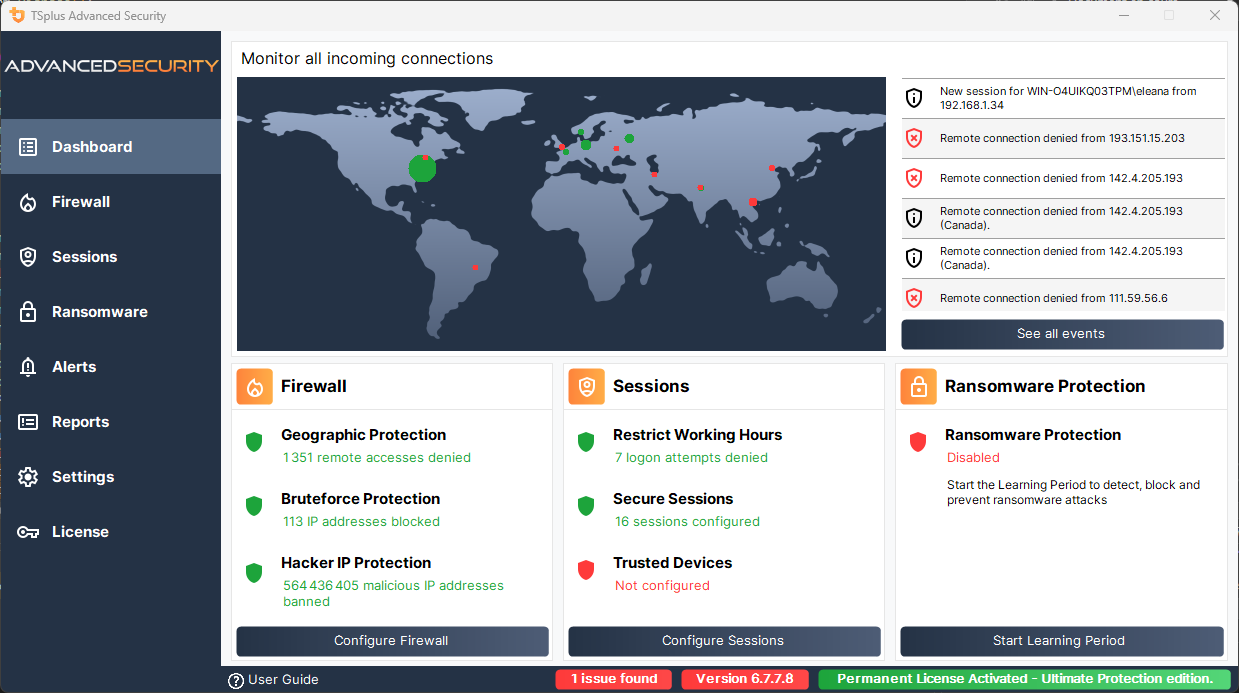Viewport: 1239px width, 693px height.
Task: Click the Ransomware padlock icon in sidebar
Action: [x=27, y=311]
